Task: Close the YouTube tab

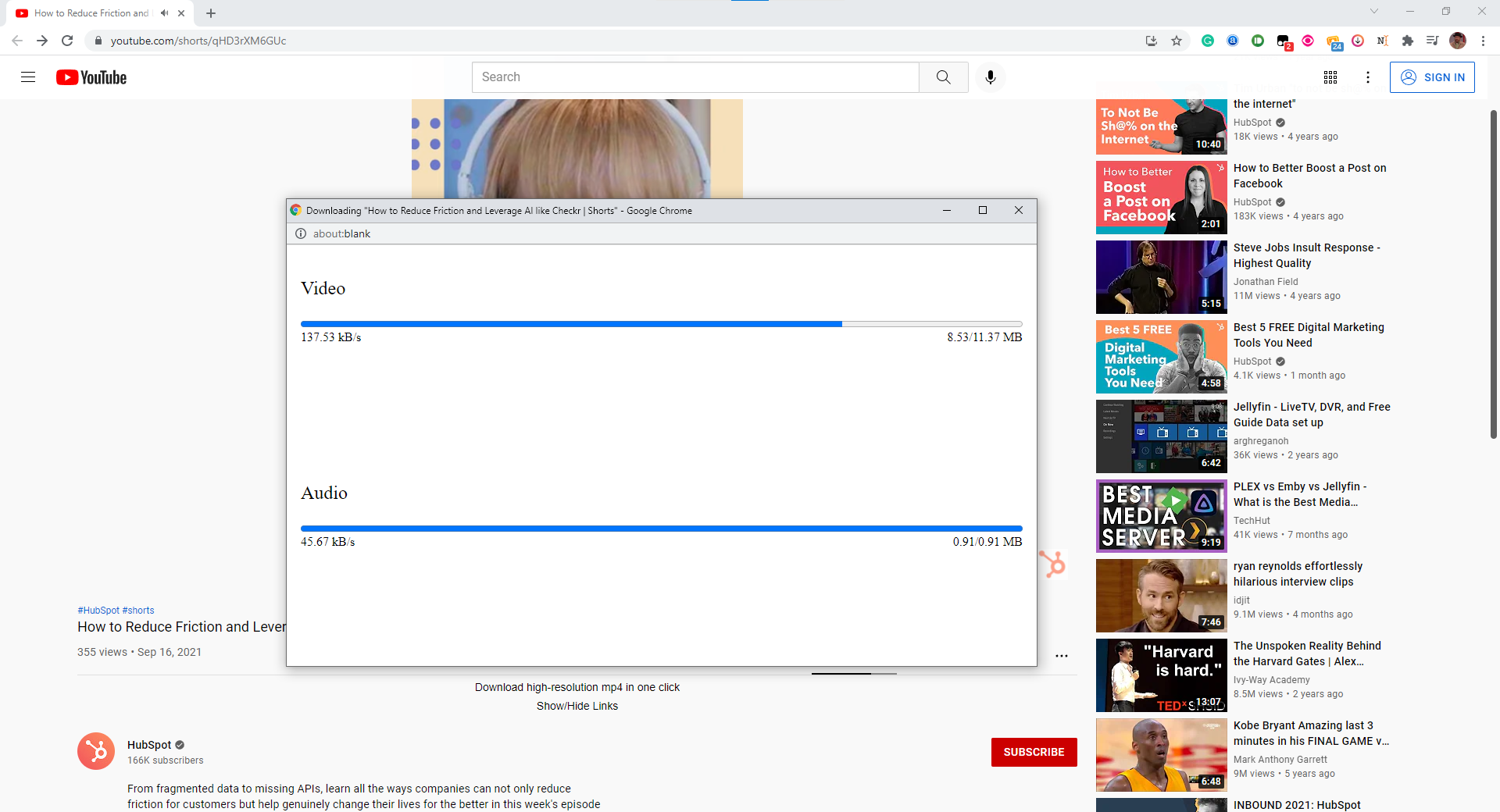Action: pos(181,13)
